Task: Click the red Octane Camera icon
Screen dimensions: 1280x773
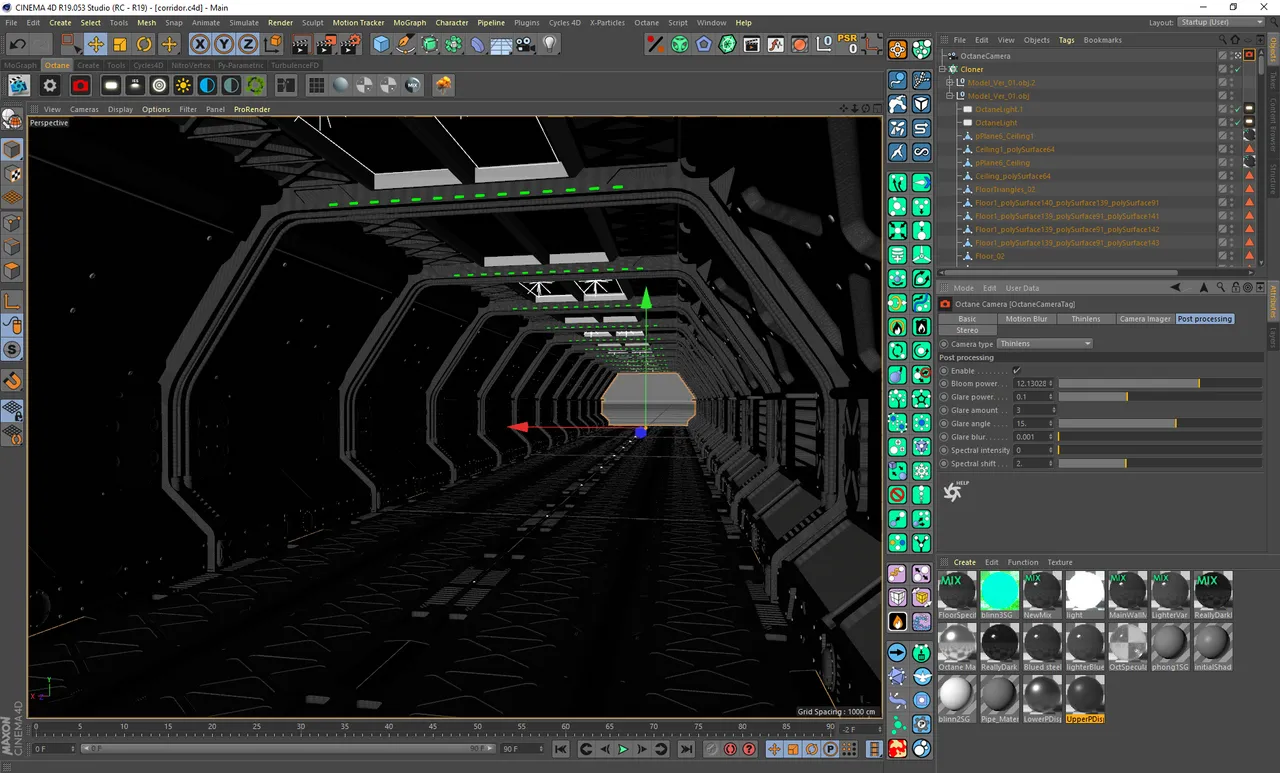Action: pos(81,86)
